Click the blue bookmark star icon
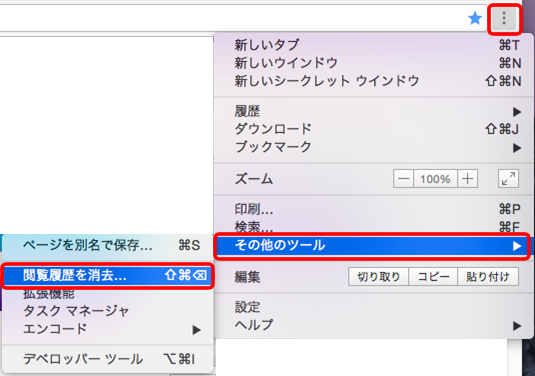This screenshot has width=535, height=376. tap(475, 18)
